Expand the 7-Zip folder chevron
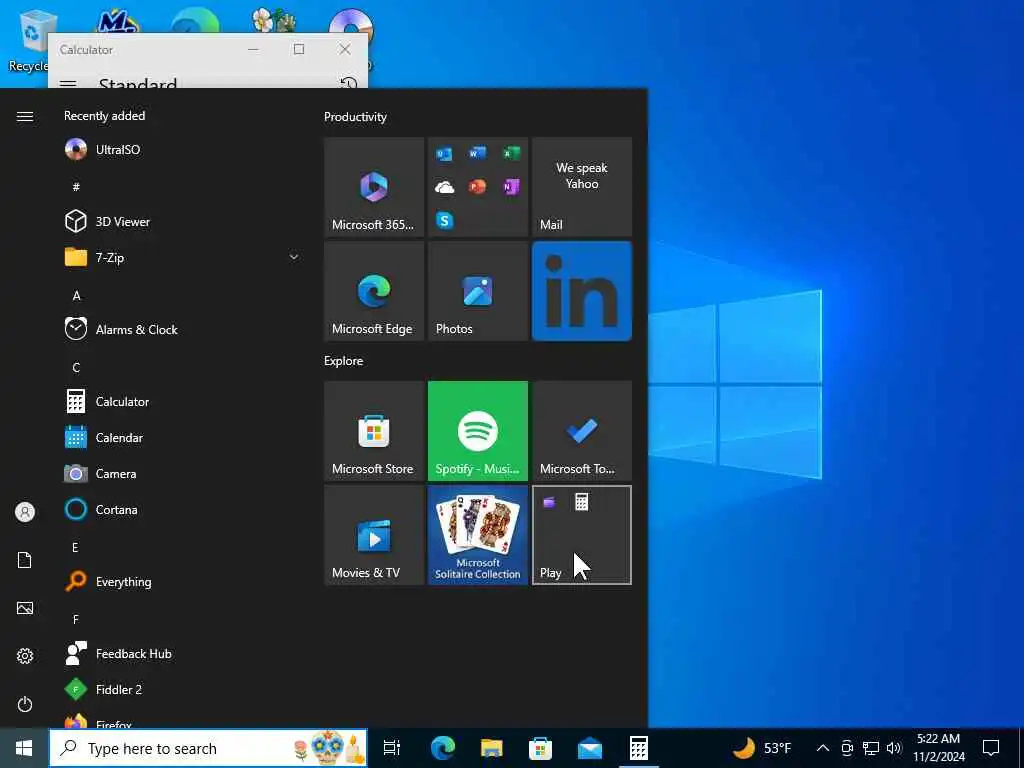 point(294,257)
